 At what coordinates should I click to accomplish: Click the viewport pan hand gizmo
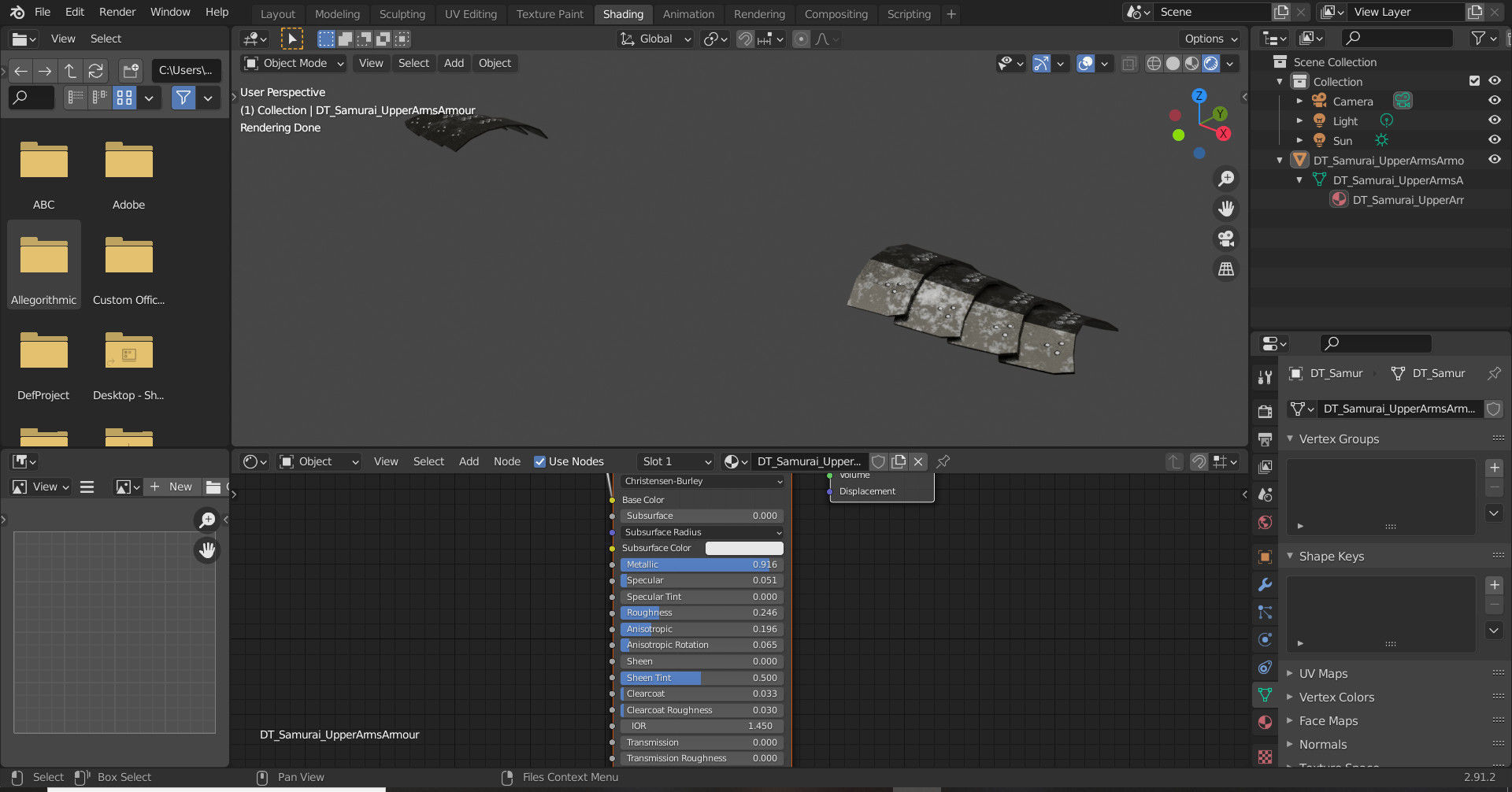1226,209
